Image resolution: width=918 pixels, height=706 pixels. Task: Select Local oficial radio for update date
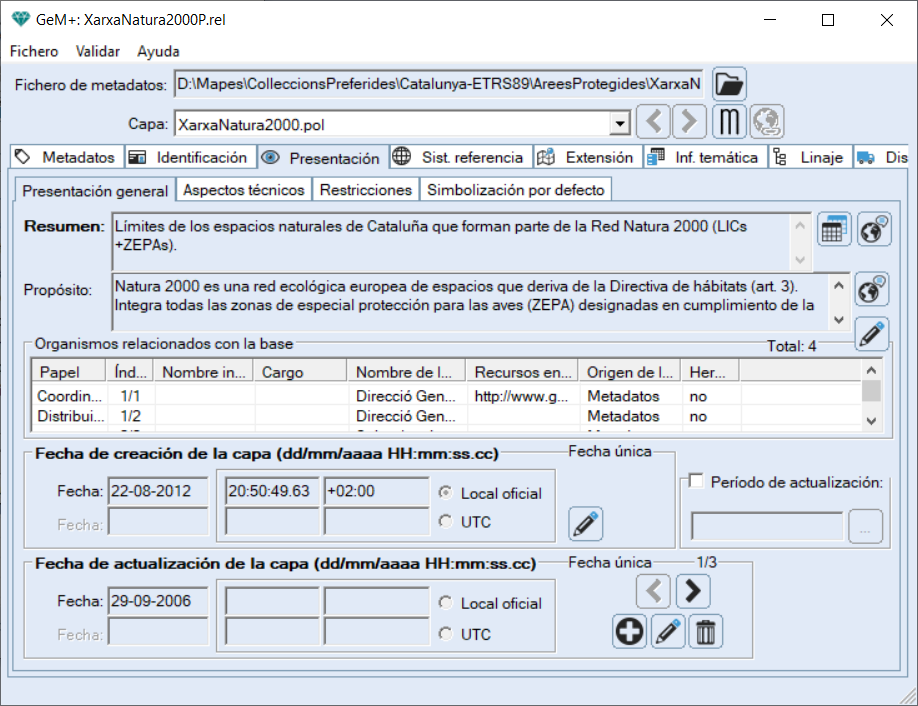pos(446,603)
